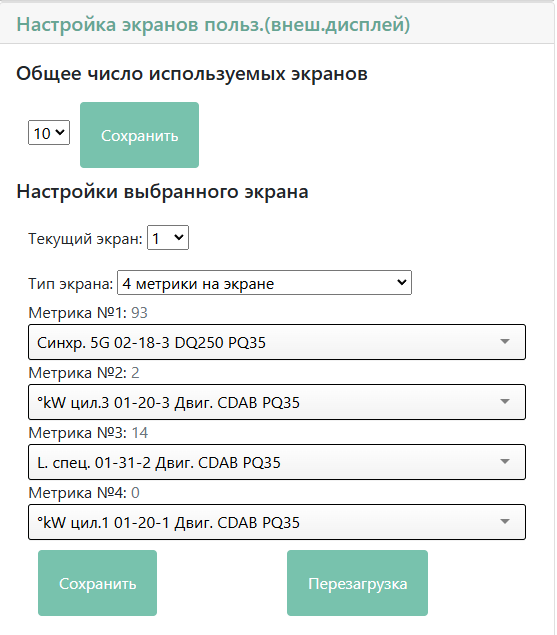The width and height of the screenshot is (557, 635).
Task: Click the 'Тип экрана:' label text
Action: point(70,283)
